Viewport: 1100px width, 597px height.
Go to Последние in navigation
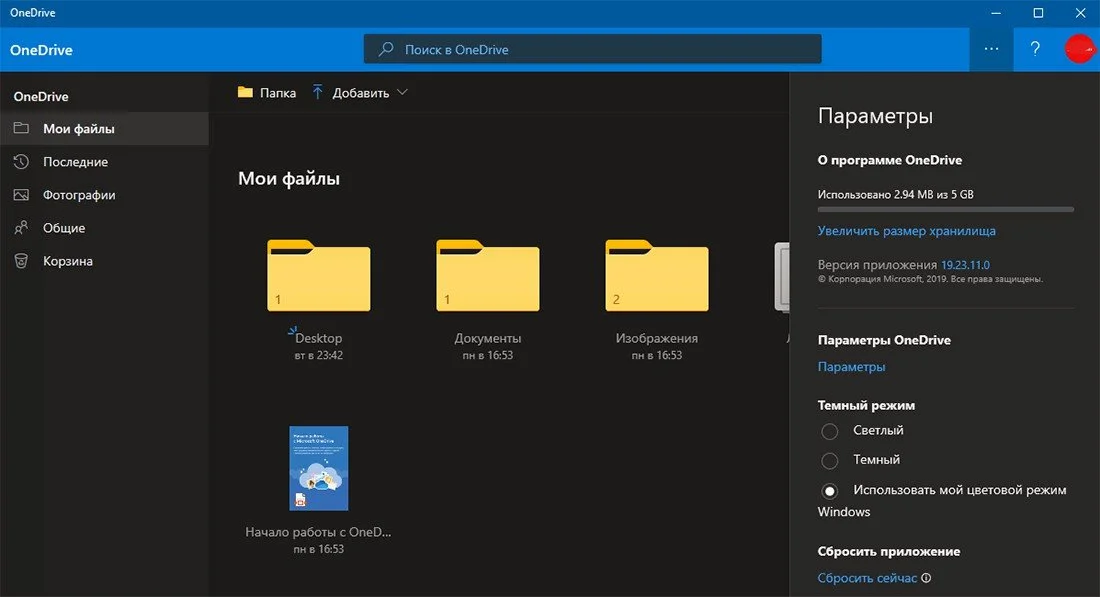tap(105, 161)
